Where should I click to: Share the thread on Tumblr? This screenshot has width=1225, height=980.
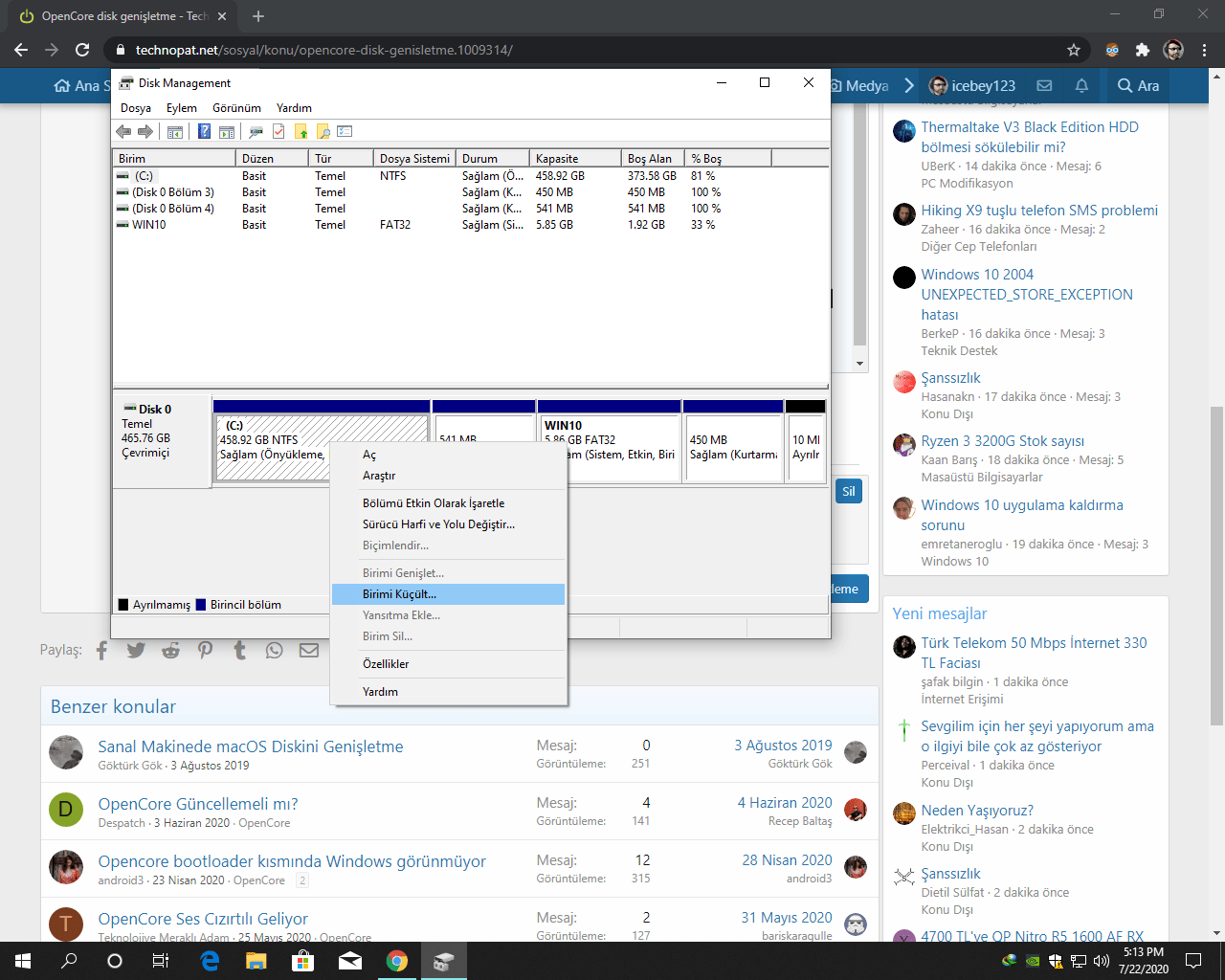click(239, 651)
